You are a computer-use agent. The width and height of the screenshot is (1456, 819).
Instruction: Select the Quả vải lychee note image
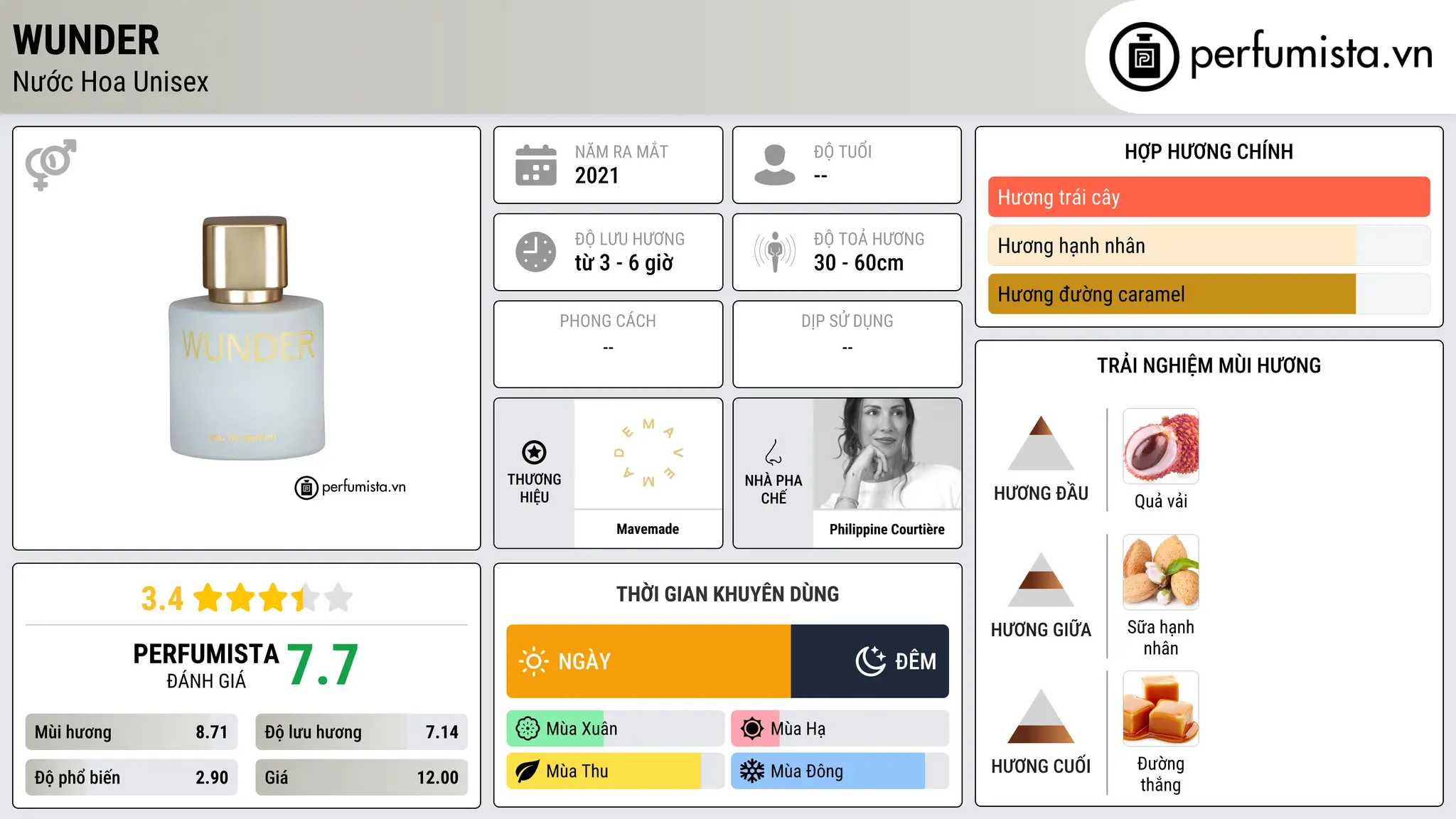coord(1161,446)
